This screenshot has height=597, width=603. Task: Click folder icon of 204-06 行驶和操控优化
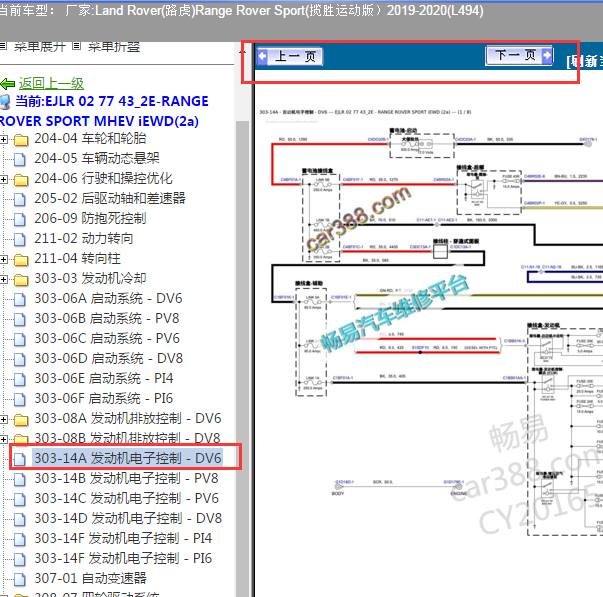(x=21, y=180)
